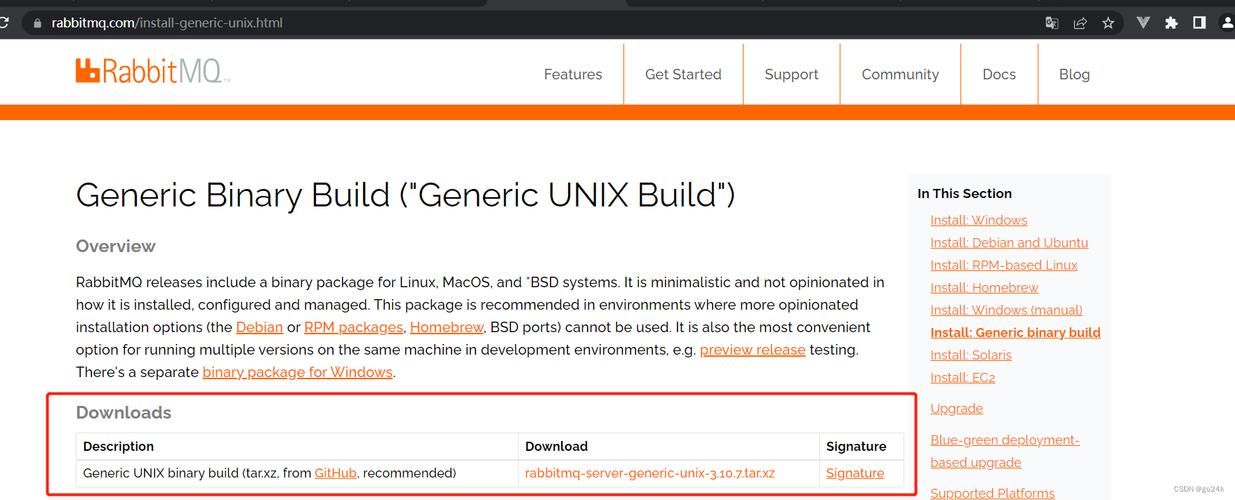Click the RabbitMQ logo
1235x500 pixels.
tap(152, 70)
